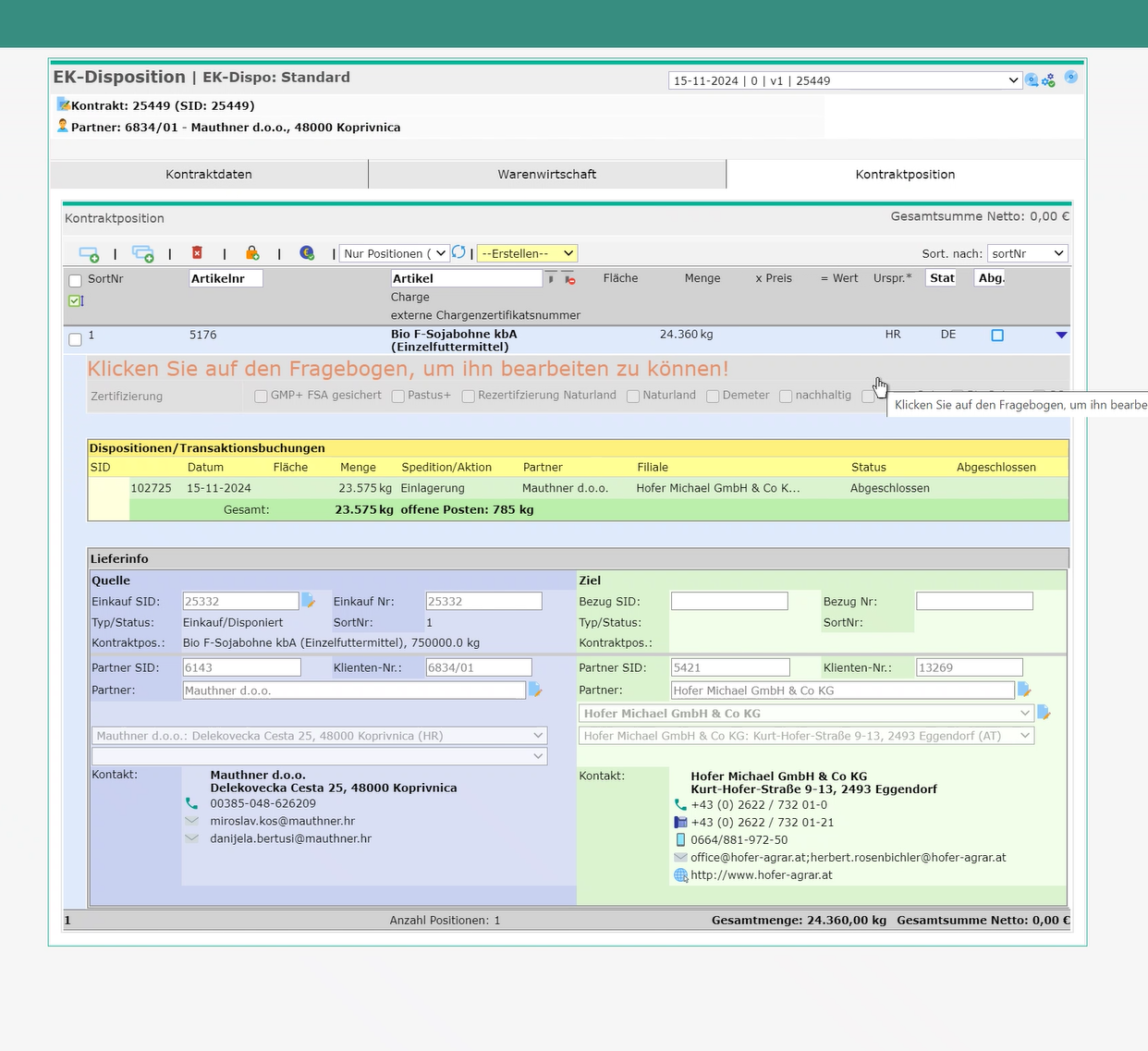Viewport: 1148px width, 1051px height.
Task: Click the clear filter icon beside Artikel
Action: click(x=569, y=278)
